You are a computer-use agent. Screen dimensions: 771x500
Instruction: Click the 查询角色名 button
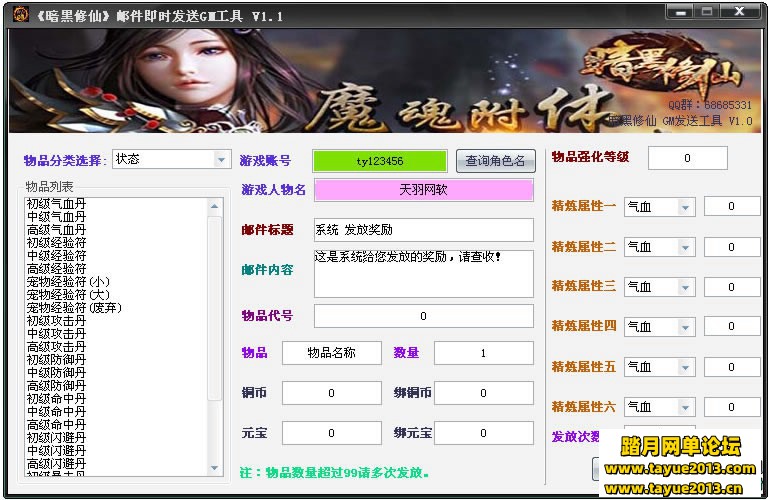click(x=495, y=161)
